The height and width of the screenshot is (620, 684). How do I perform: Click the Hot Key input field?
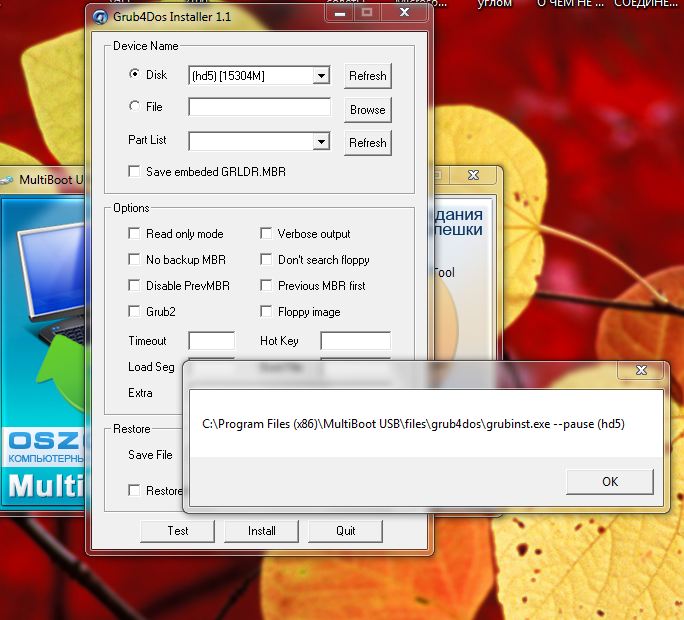[x=355, y=341]
